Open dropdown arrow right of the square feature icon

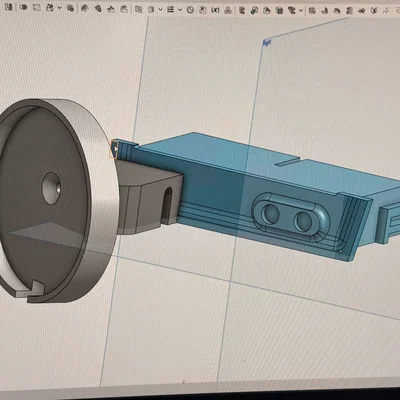click(59, 7)
